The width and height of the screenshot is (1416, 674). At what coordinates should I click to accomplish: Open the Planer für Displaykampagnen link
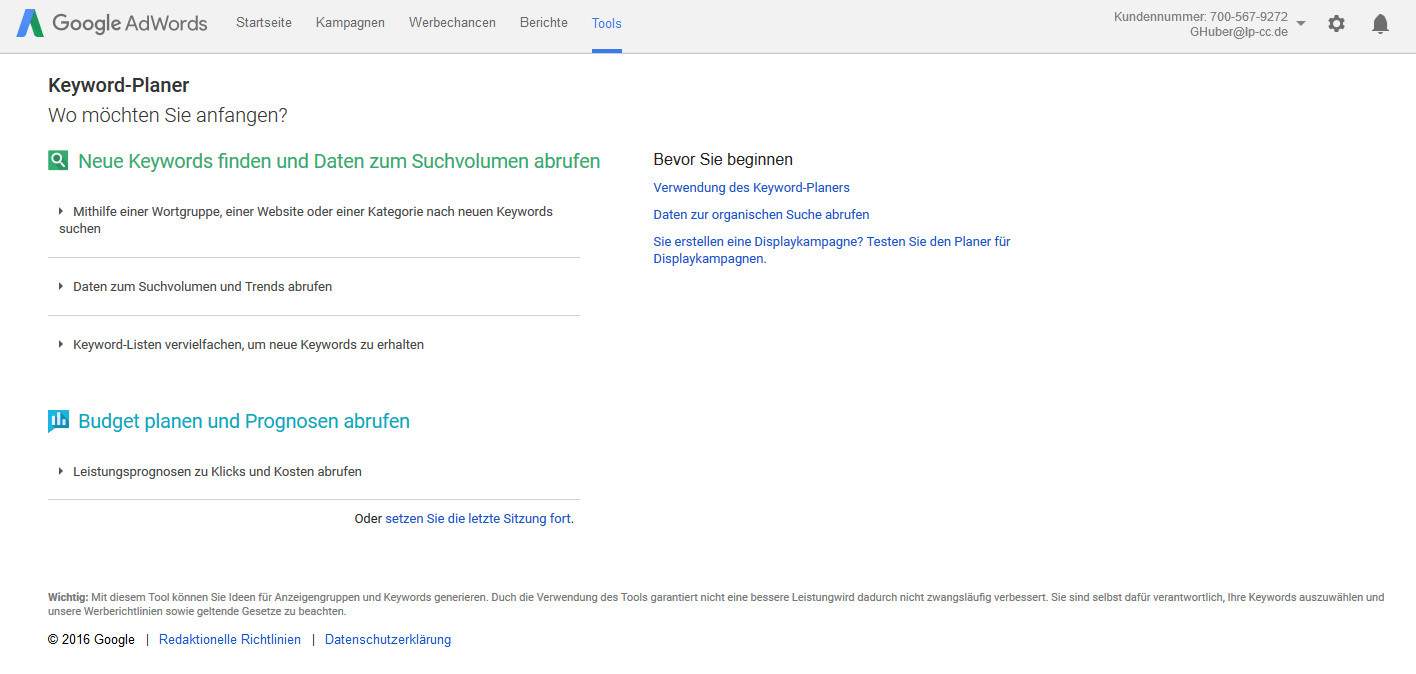(832, 250)
